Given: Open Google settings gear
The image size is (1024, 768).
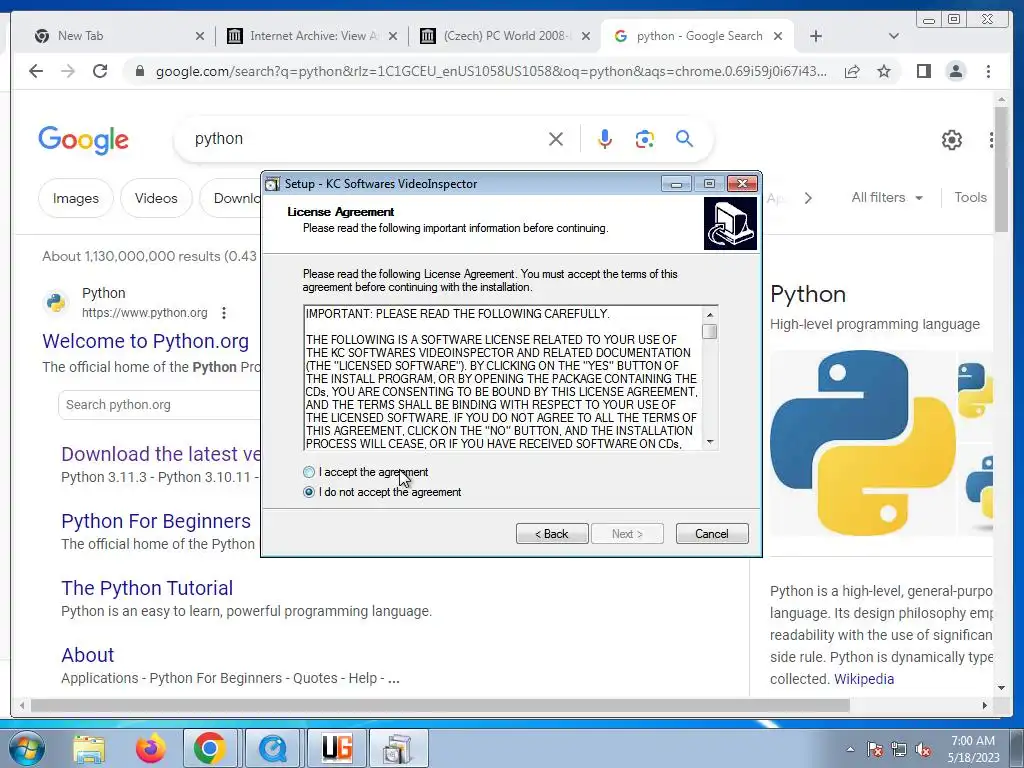Looking at the screenshot, I should (x=952, y=140).
